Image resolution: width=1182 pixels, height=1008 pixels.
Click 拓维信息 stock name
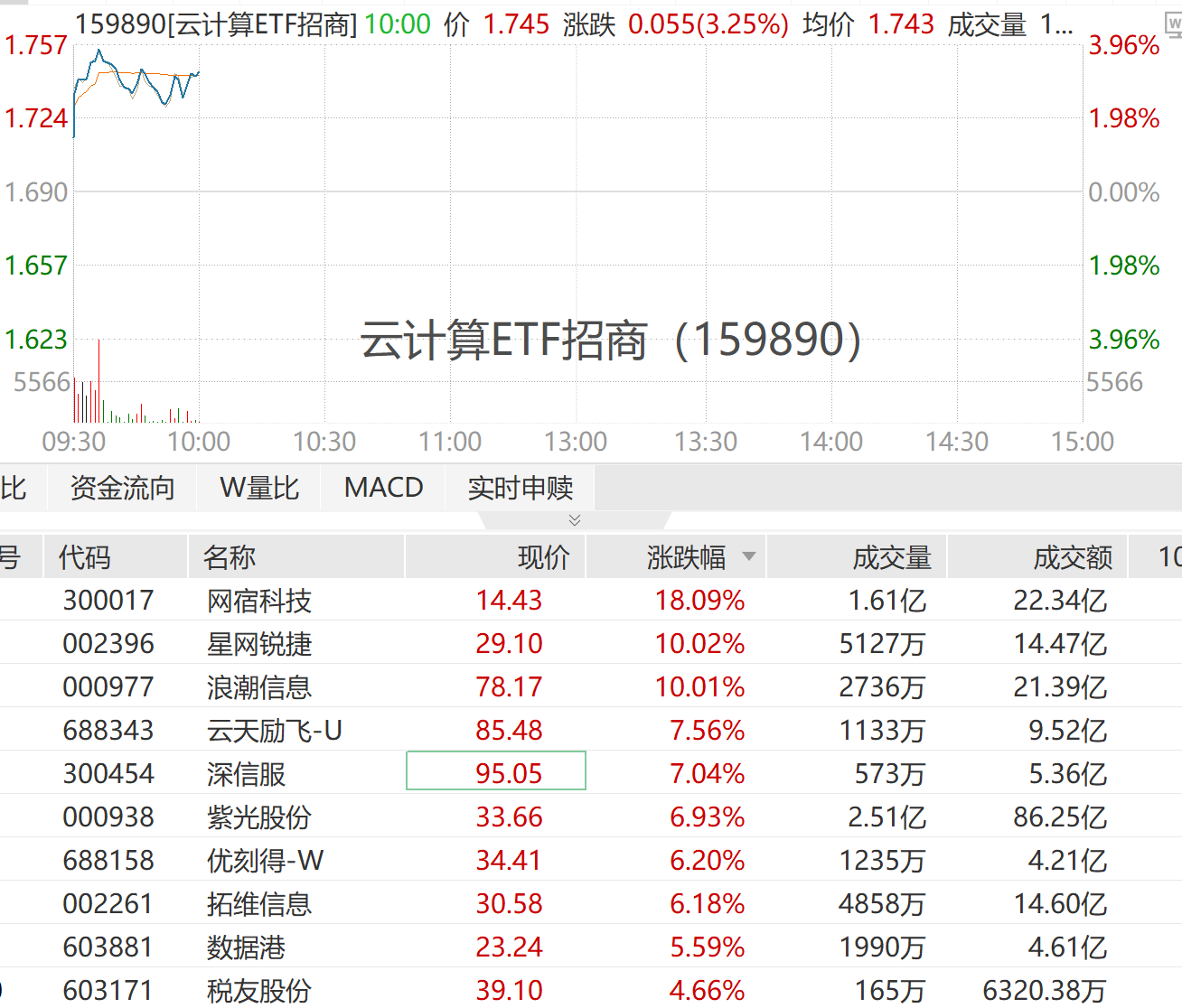pyautogui.click(x=259, y=904)
